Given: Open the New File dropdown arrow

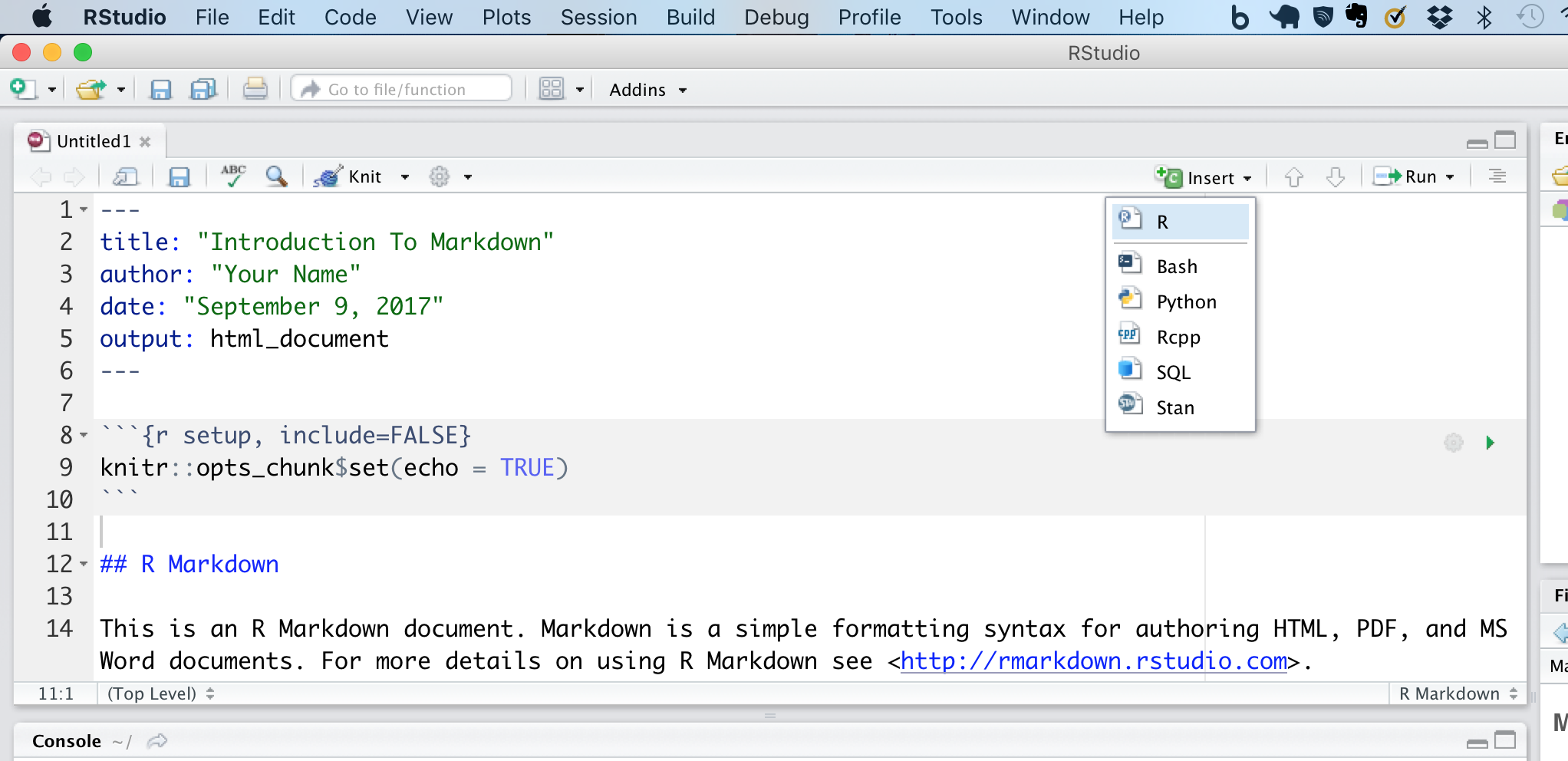Looking at the screenshot, I should 52,90.
